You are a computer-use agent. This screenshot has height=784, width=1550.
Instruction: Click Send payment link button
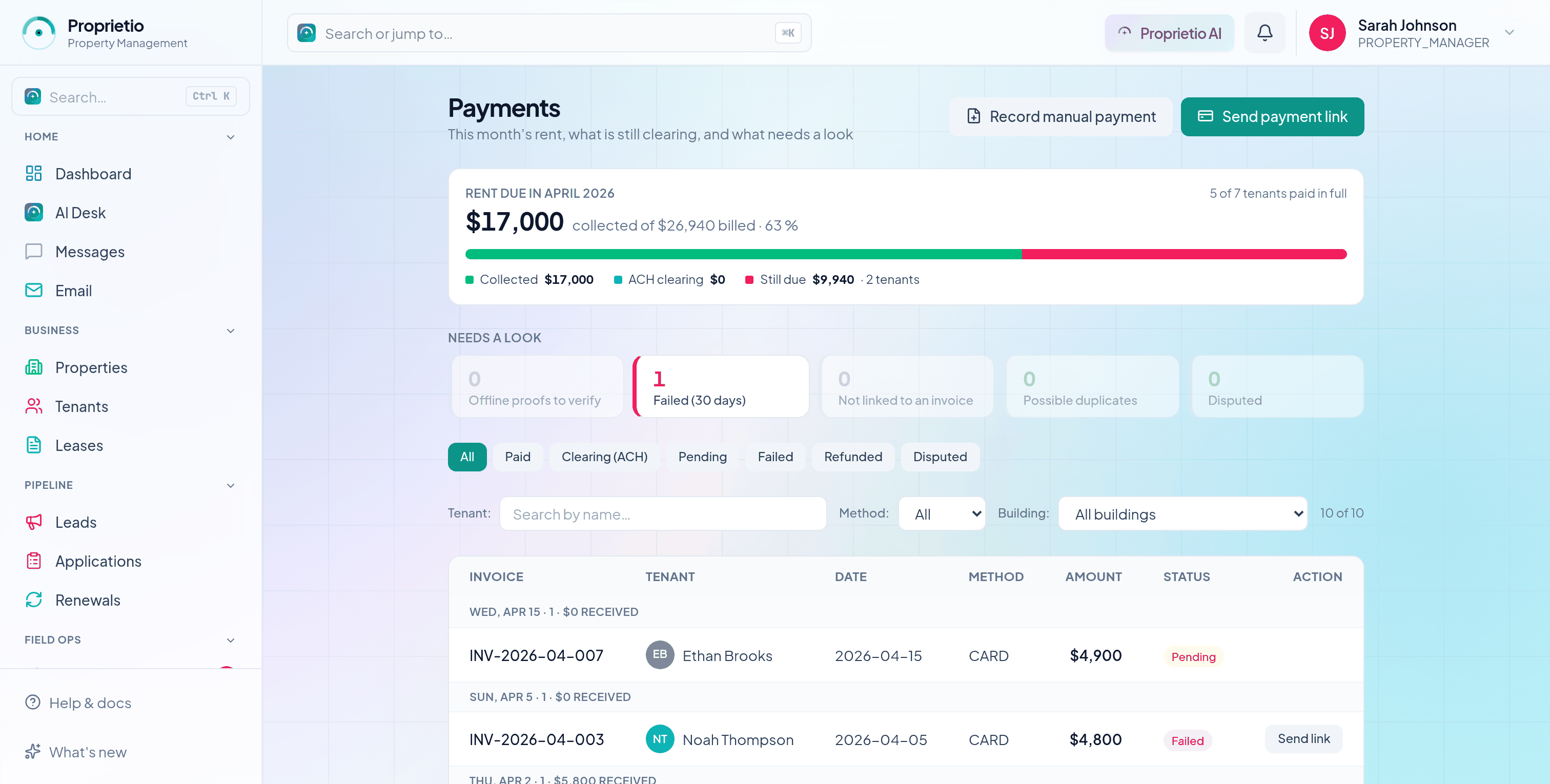point(1272,117)
